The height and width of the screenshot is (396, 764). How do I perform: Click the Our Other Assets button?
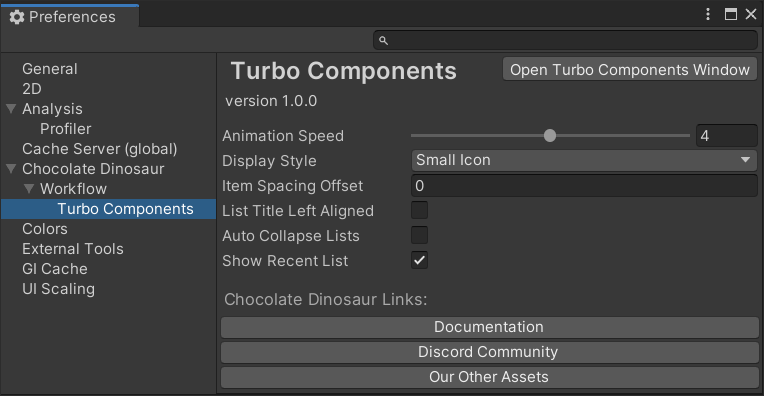[x=490, y=377]
